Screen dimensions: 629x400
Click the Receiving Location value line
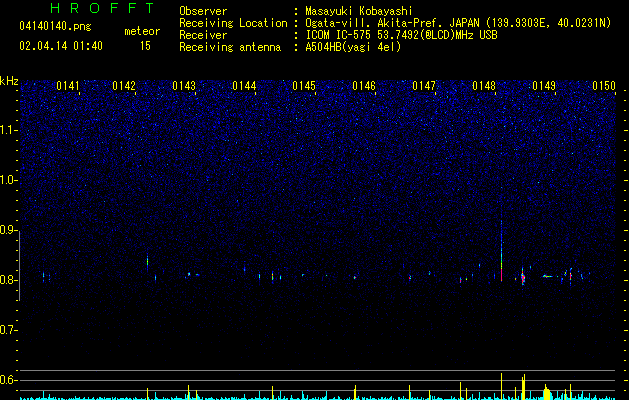click(x=458, y=23)
